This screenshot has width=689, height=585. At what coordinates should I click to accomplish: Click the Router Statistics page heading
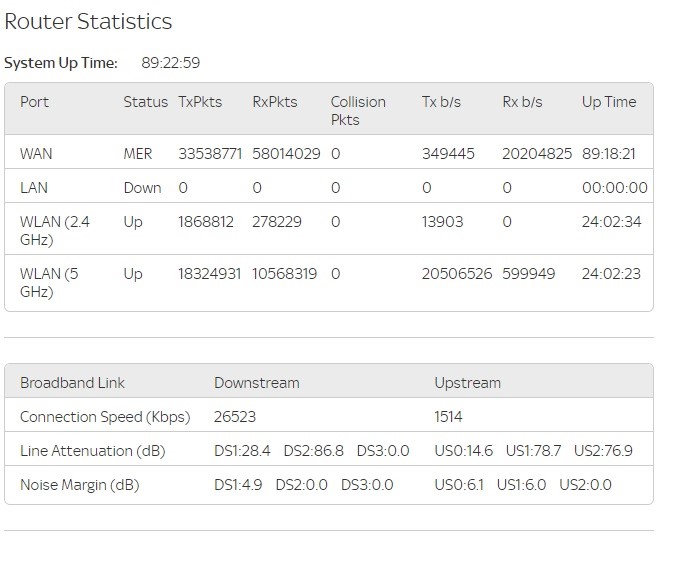click(x=88, y=21)
